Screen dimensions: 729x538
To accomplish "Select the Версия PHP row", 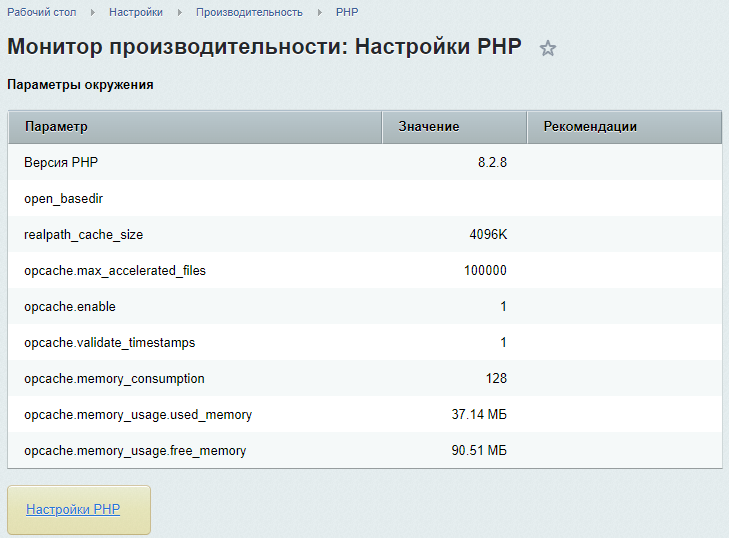I will [x=61, y=163].
